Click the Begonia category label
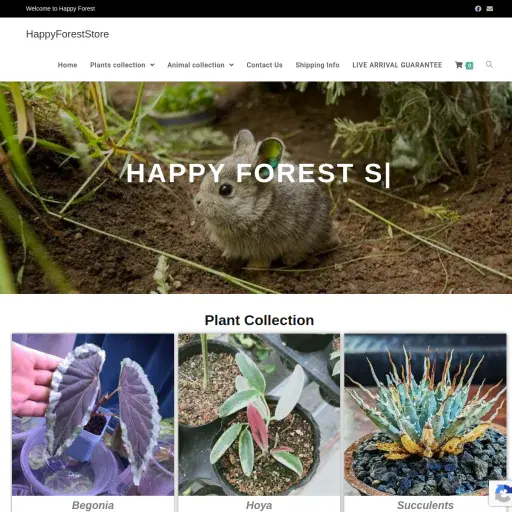The height and width of the screenshot is (512, 512). point(93,505)
